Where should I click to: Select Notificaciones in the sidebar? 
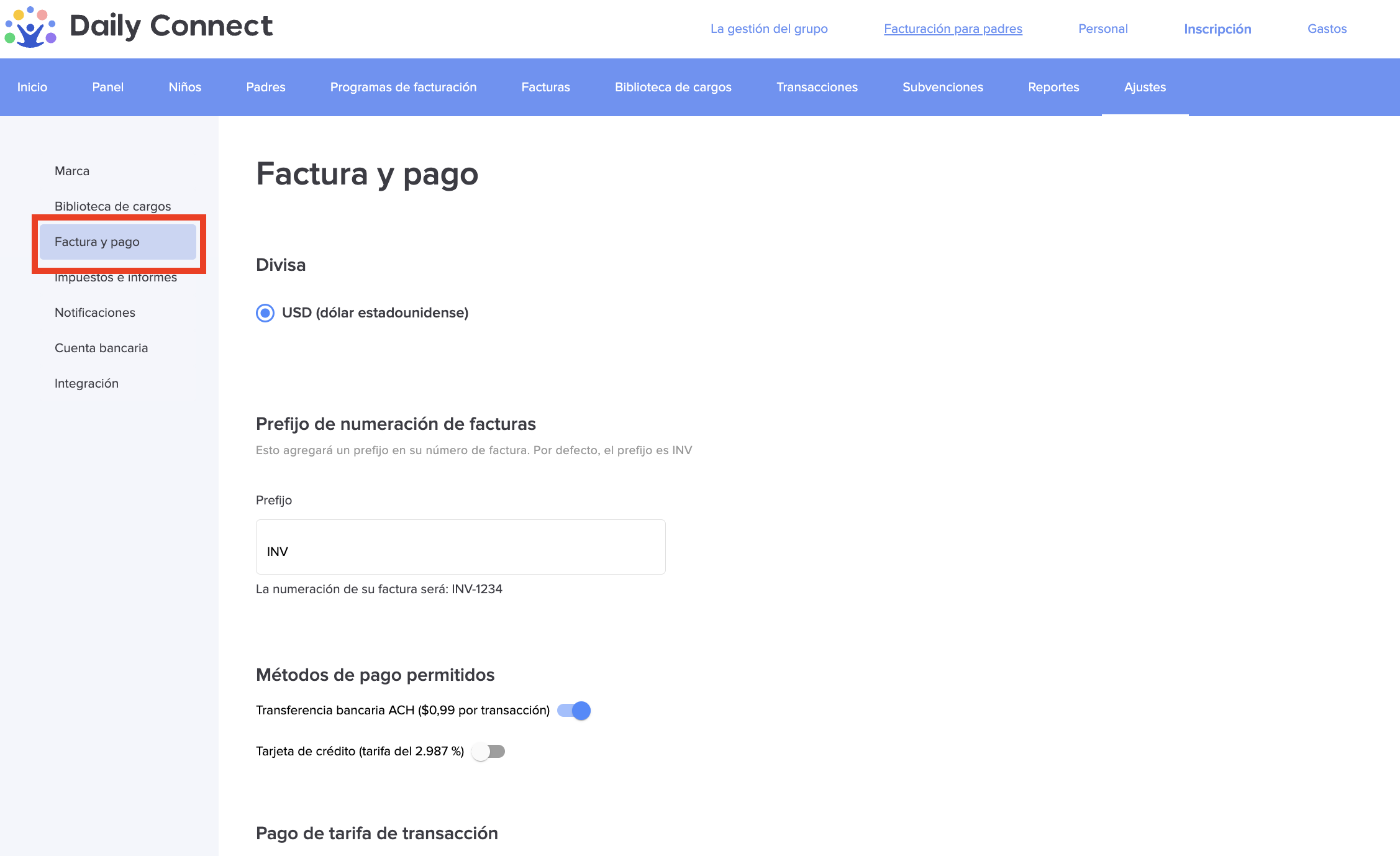click(95, 313)
